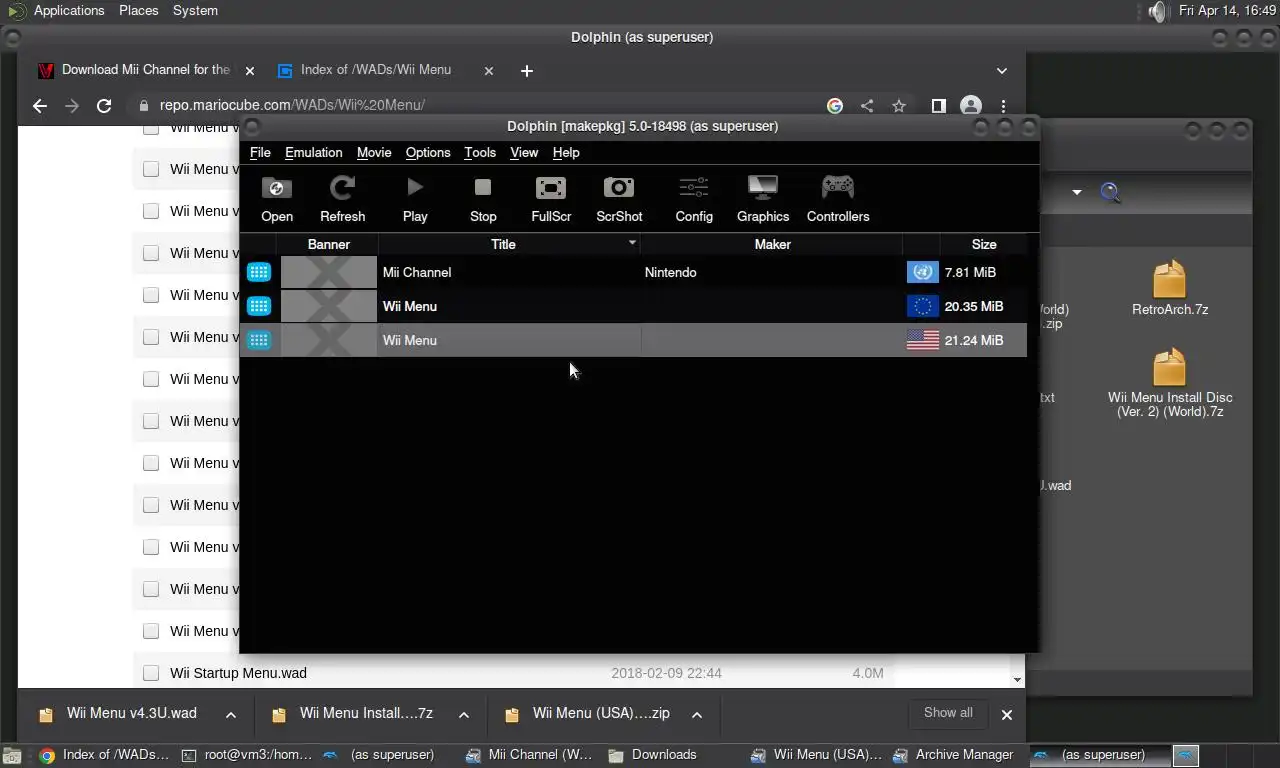Sort the game list by Size column
The image size is (1280, 768).
tap(984, 244)
